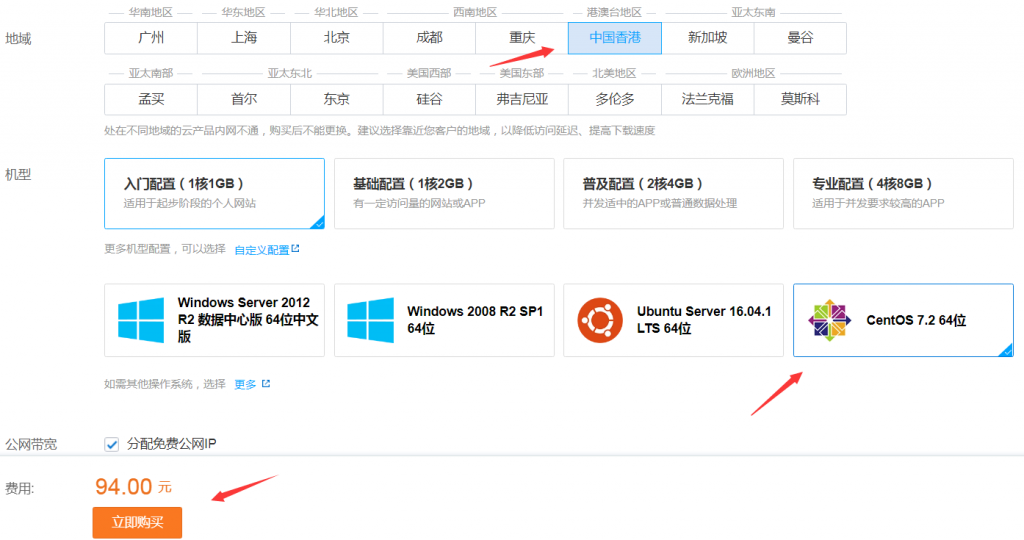Select the 新加坡 region

tap(707, 38)
